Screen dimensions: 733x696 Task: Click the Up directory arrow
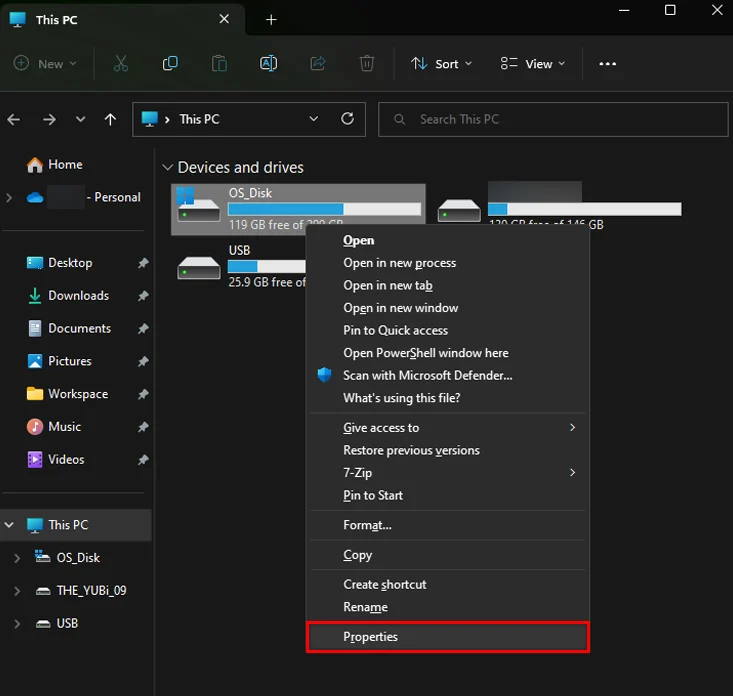click(110, 119)
